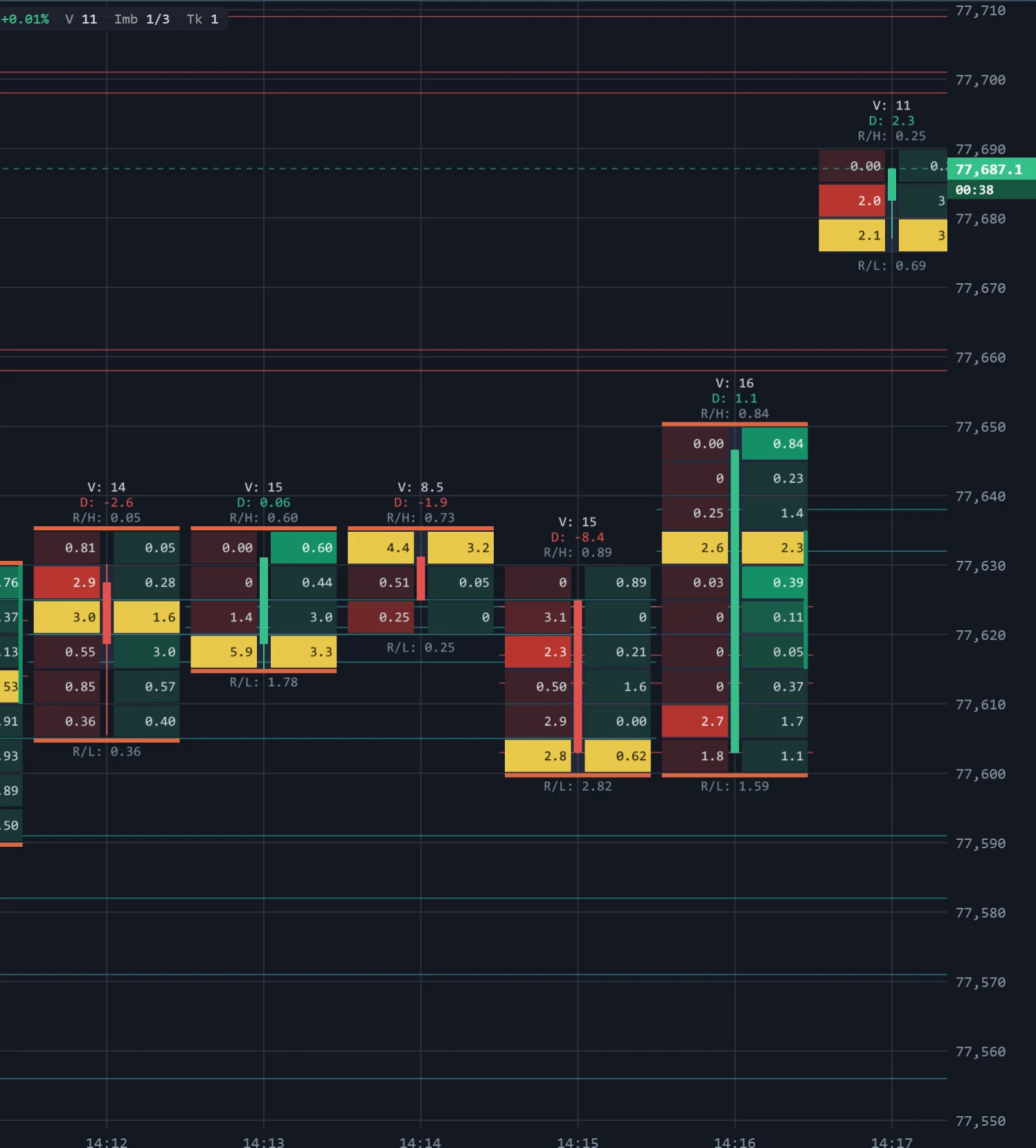Select the tall green 14:16 candle body

pos(735,601)
